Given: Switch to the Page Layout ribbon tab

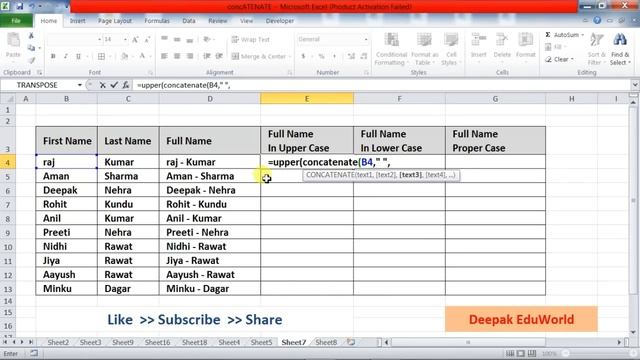Looking at the screenshot, I should (115, 21).
